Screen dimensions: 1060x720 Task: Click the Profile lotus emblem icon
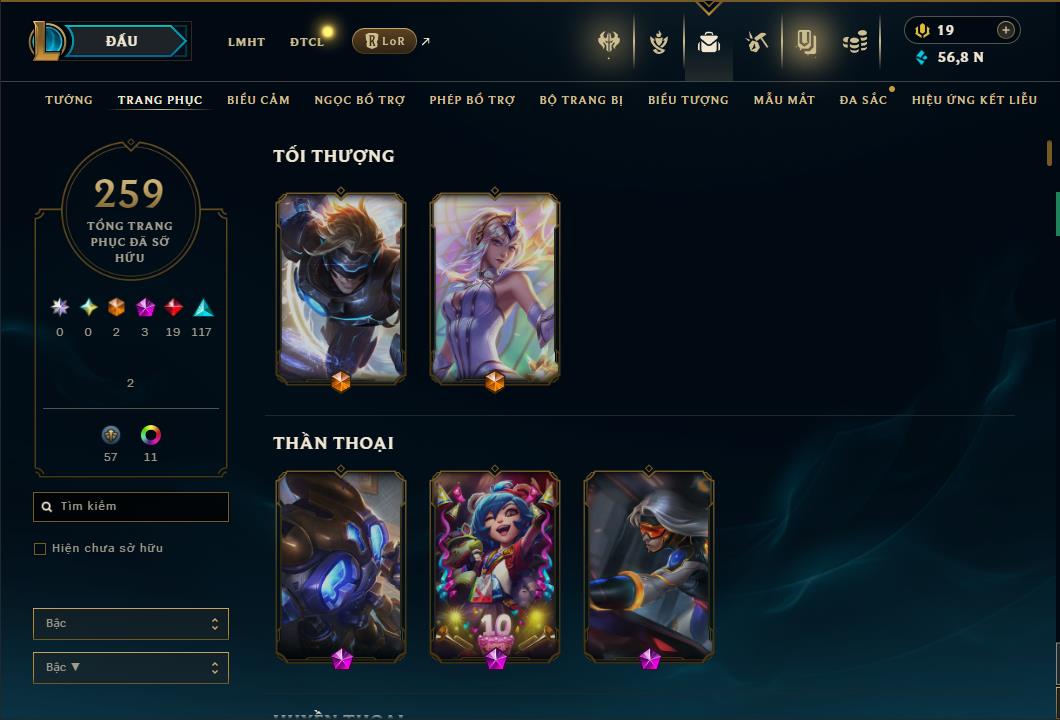tap(658, 43)
